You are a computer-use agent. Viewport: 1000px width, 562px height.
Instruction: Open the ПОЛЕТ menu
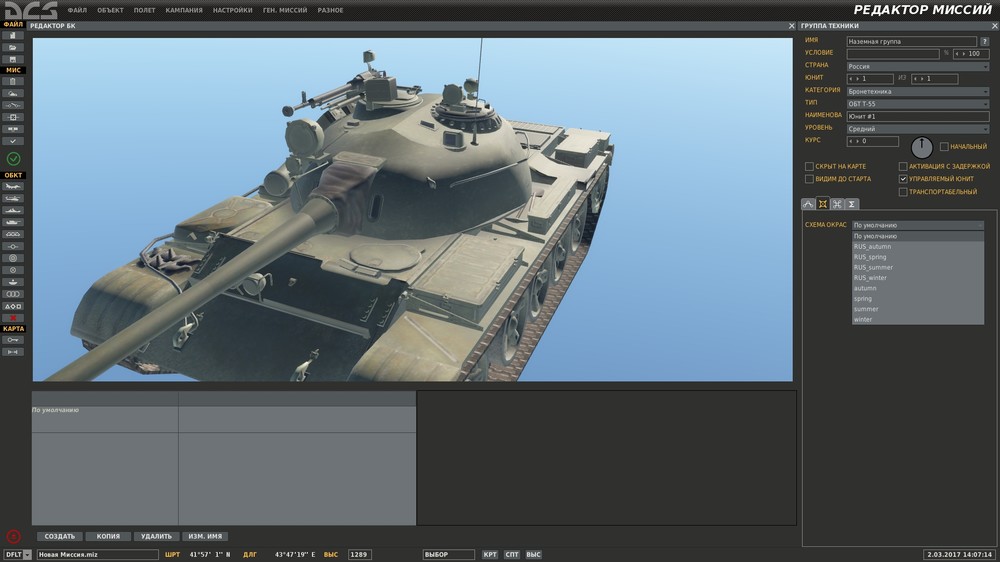point(145,10)
